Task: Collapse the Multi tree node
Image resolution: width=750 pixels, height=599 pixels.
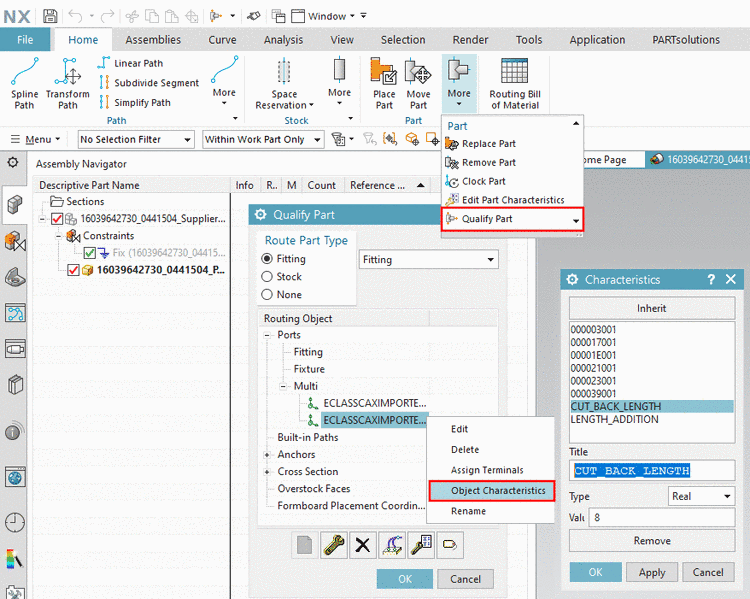Action: click(283, 387)
